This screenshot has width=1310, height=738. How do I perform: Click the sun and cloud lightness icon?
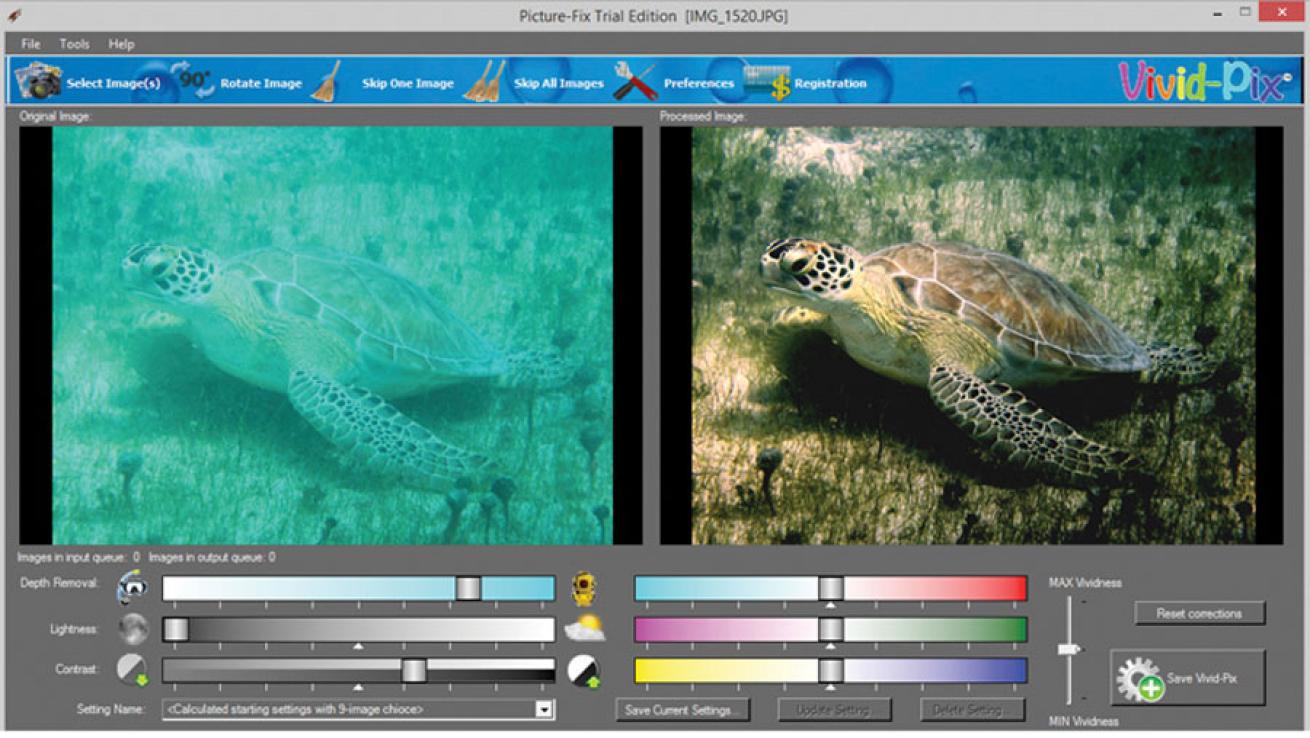(x=584, y=629)
